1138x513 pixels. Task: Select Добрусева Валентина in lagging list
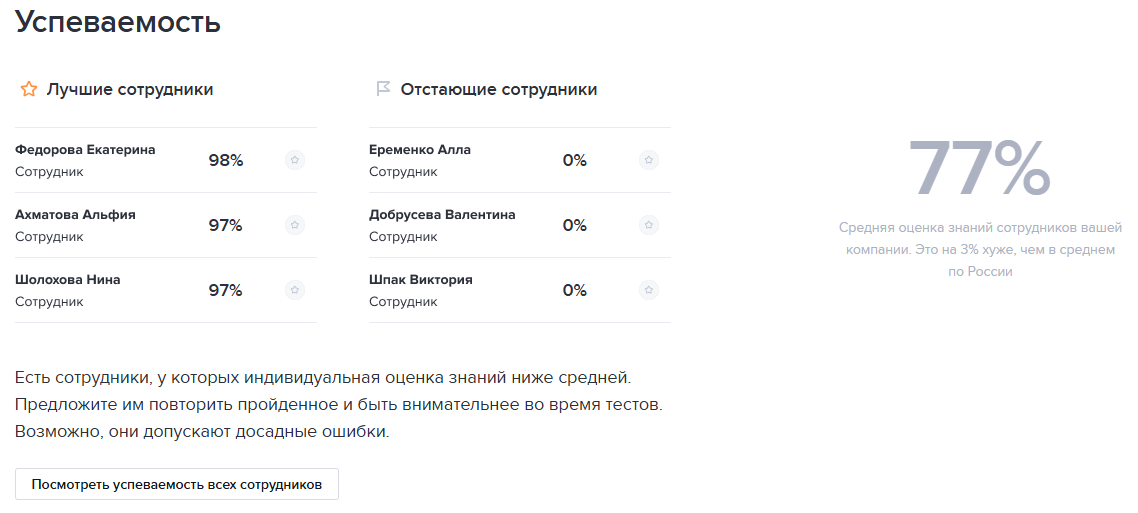click(x=442, y=215)
